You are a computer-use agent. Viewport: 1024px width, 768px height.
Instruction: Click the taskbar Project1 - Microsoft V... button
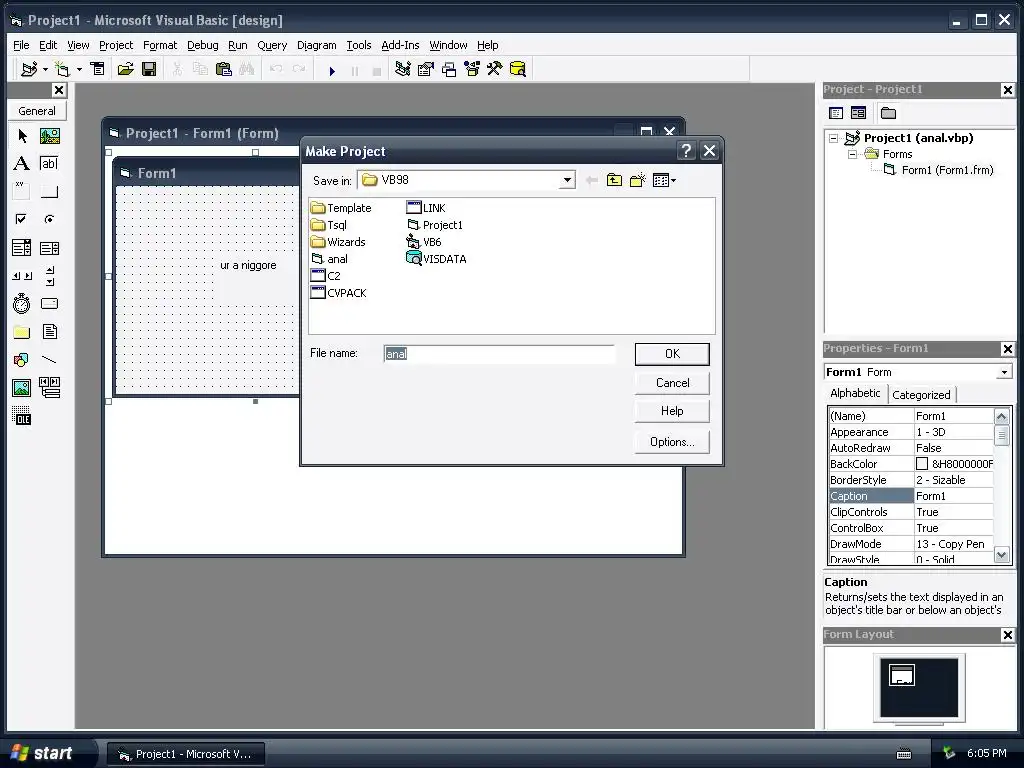pos(186,754)
